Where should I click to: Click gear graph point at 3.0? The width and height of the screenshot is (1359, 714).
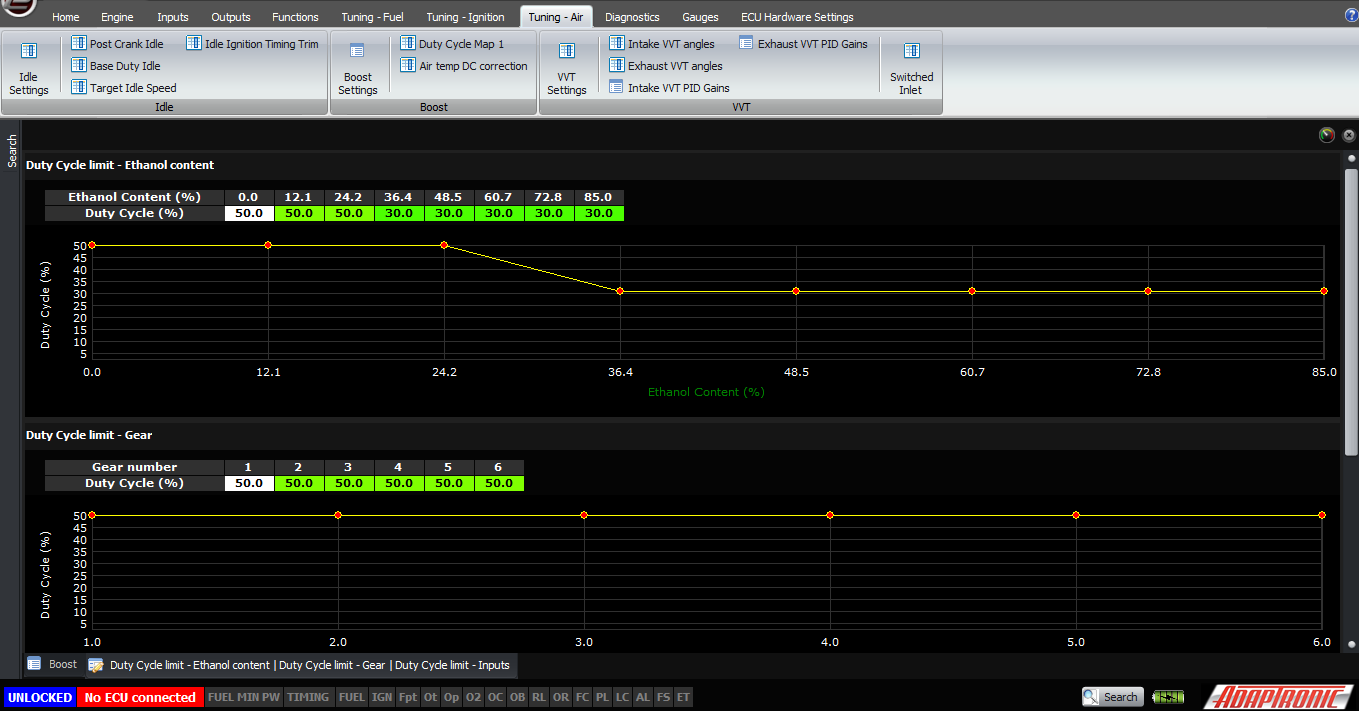click(584, 515)
